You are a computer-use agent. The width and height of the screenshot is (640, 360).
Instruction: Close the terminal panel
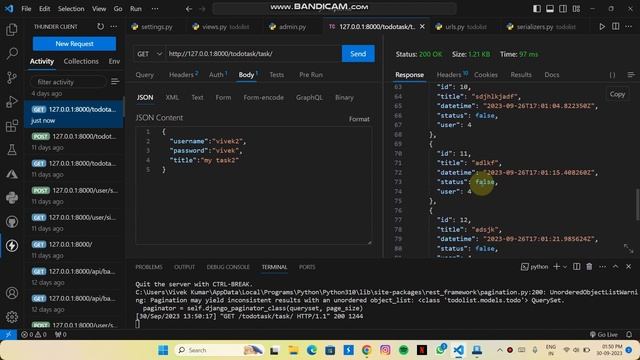(x=629, y=267)
